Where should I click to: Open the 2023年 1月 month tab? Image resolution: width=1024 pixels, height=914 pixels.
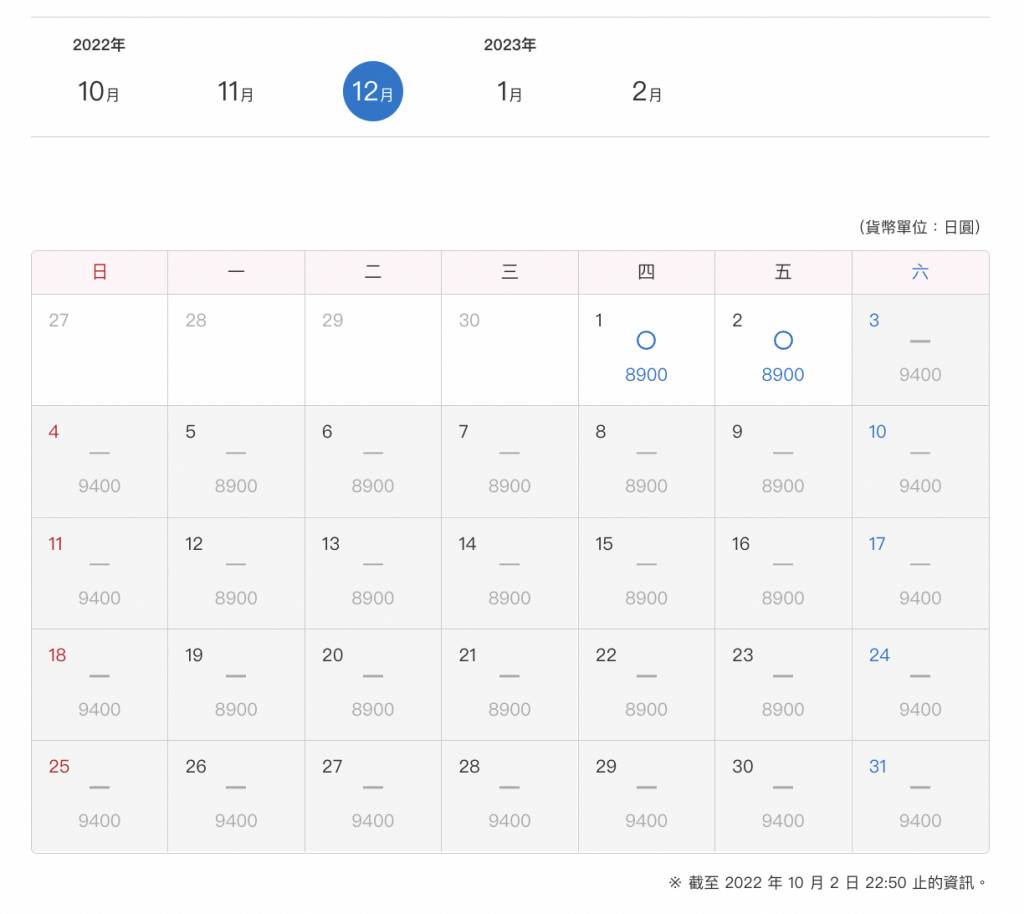(510, 92)
